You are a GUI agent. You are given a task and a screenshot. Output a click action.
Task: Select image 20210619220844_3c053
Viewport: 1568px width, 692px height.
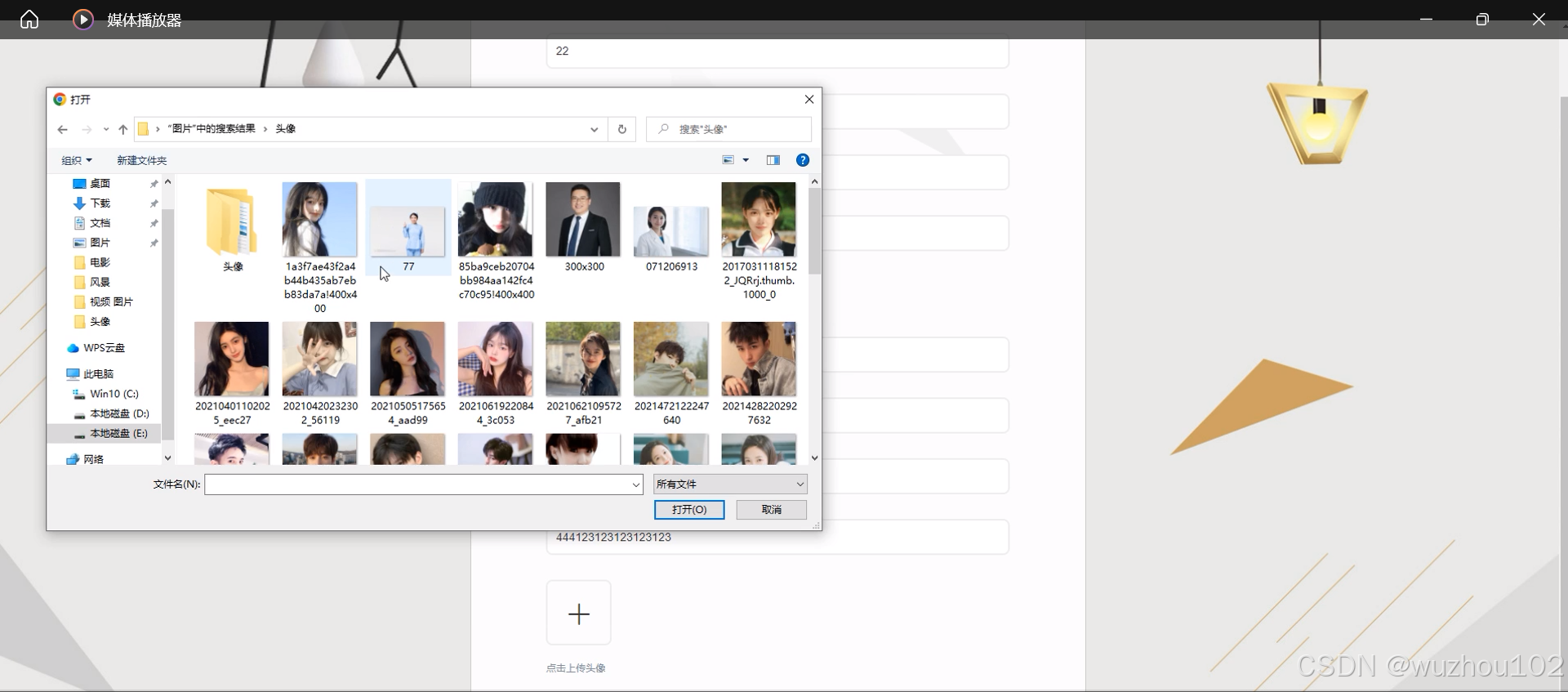coord(496,374)
